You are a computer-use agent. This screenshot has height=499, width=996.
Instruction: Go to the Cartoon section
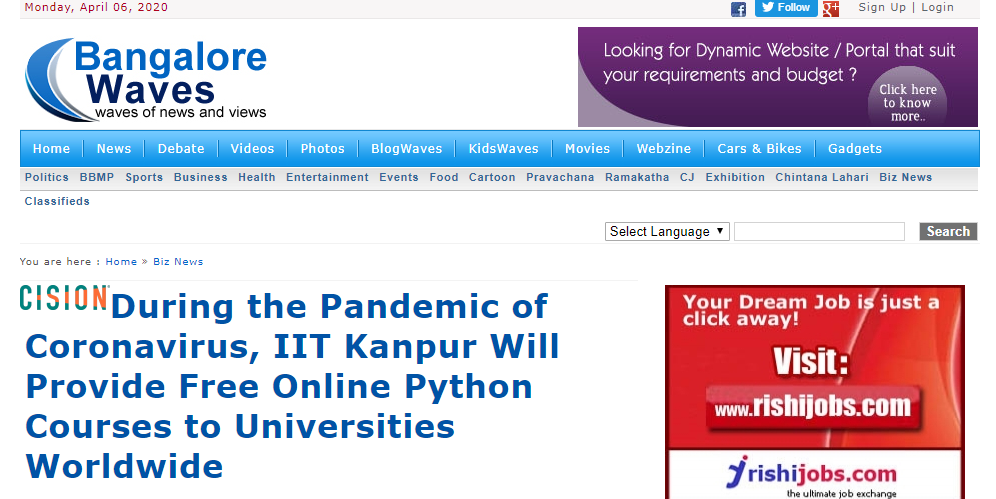pyautogui.click(x=492, y=177)
